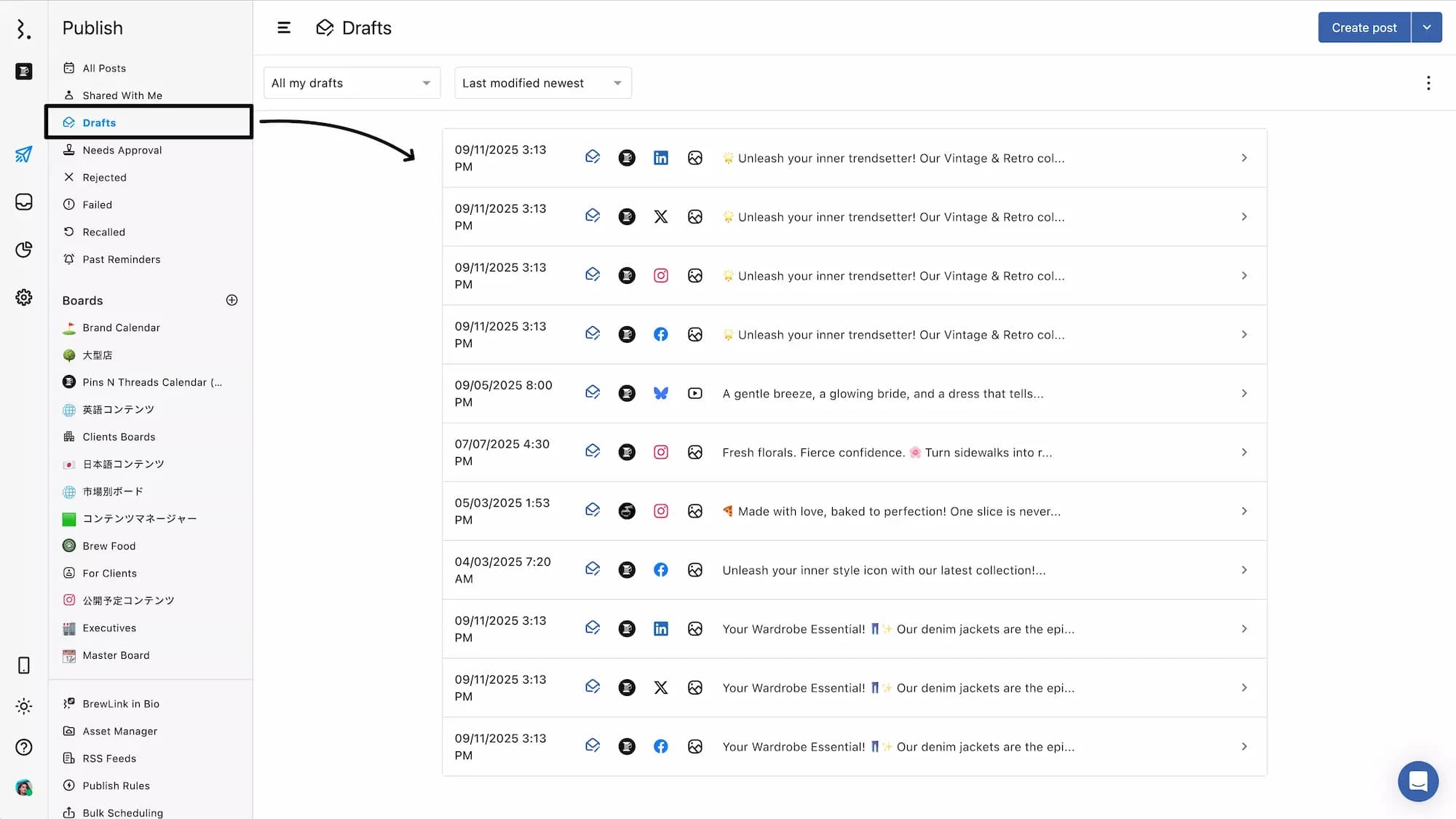Open the analytics pie chart icon
The height and width of the screenshot is (819, 1456).
23,250
